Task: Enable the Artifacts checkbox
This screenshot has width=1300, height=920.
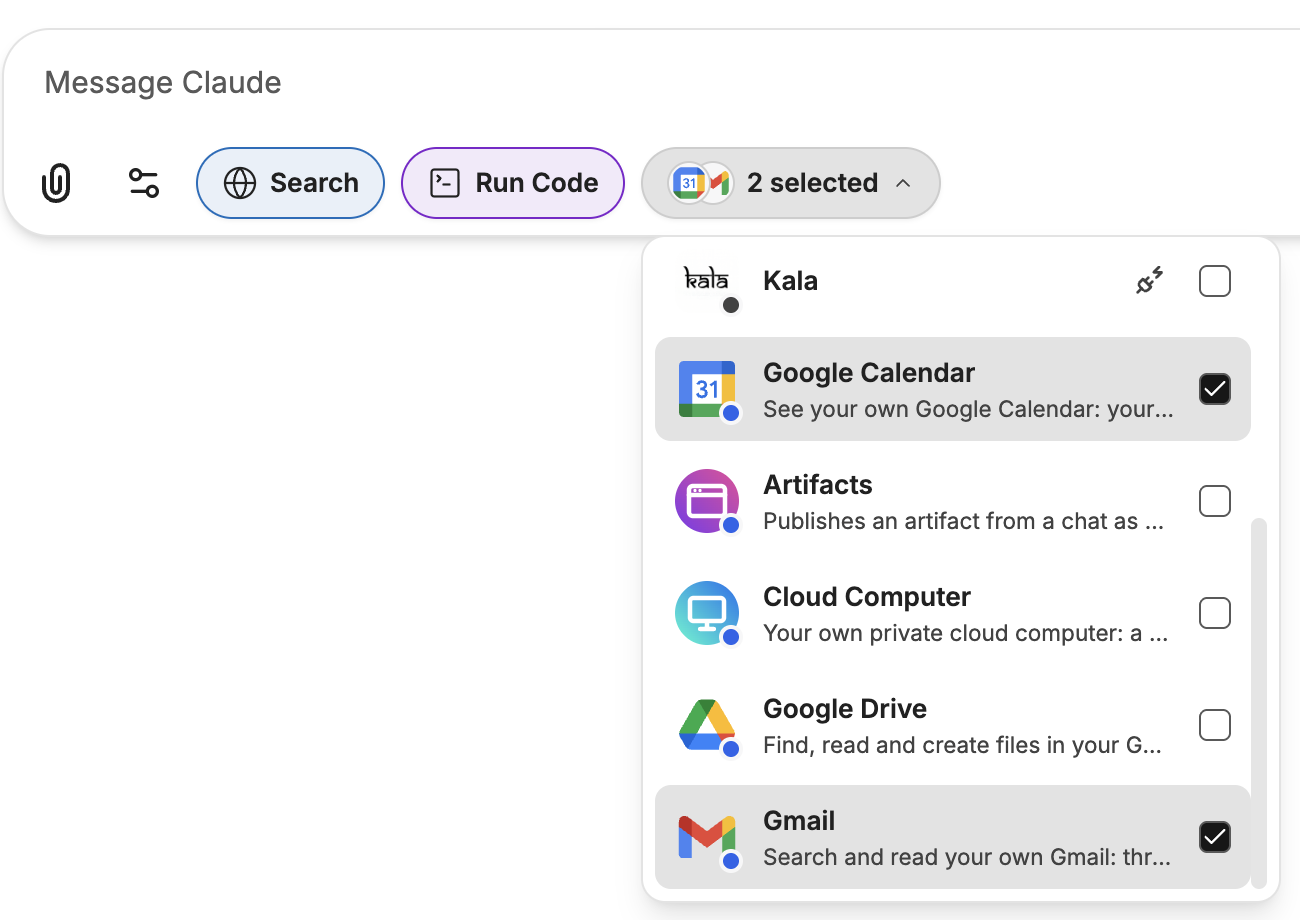Action: tap(1215, 501)
